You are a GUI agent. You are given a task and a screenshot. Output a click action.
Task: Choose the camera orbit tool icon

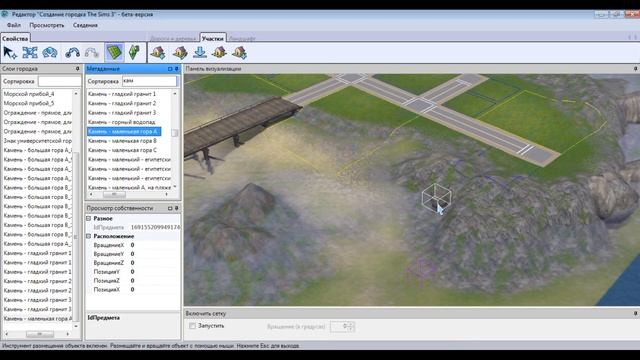[50, 53]
